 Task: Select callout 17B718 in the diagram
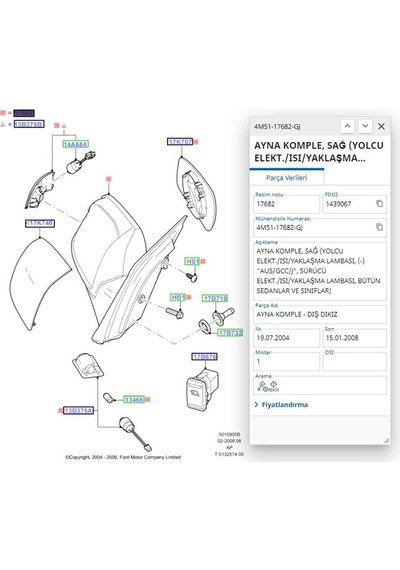[215, 298]
